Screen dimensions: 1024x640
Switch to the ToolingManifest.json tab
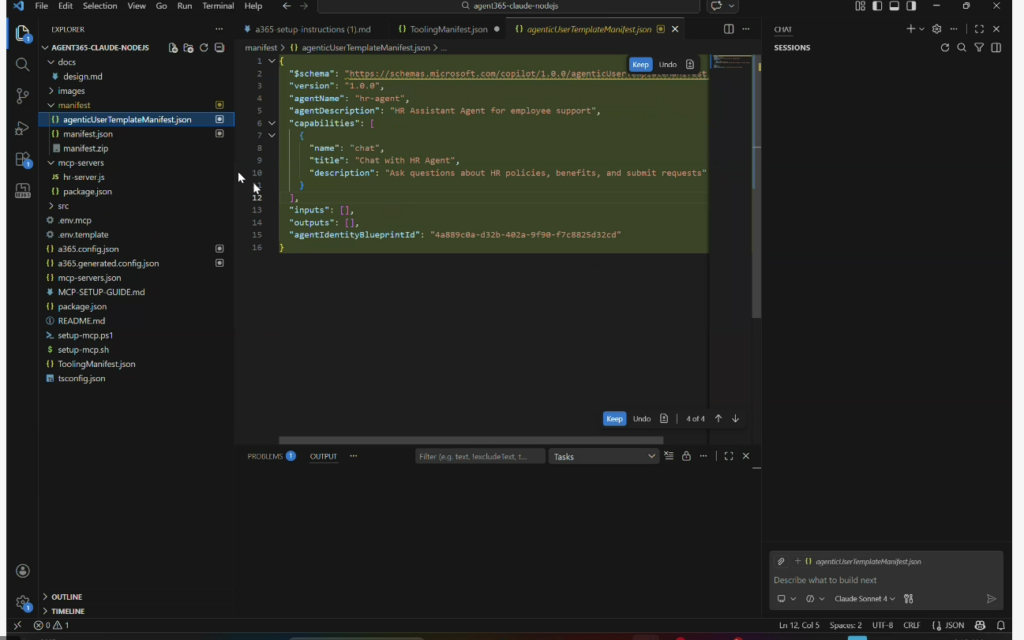coord(449,29)
